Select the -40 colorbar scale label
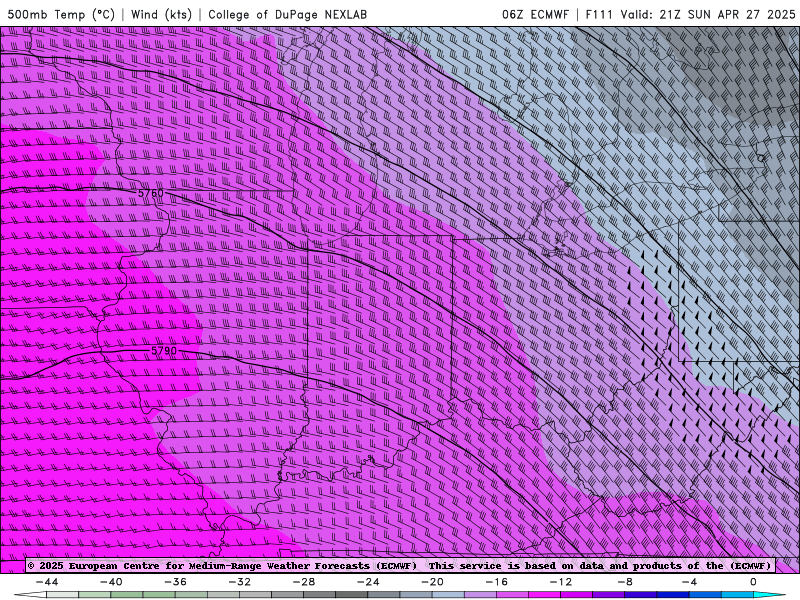 tap(111, 582)
